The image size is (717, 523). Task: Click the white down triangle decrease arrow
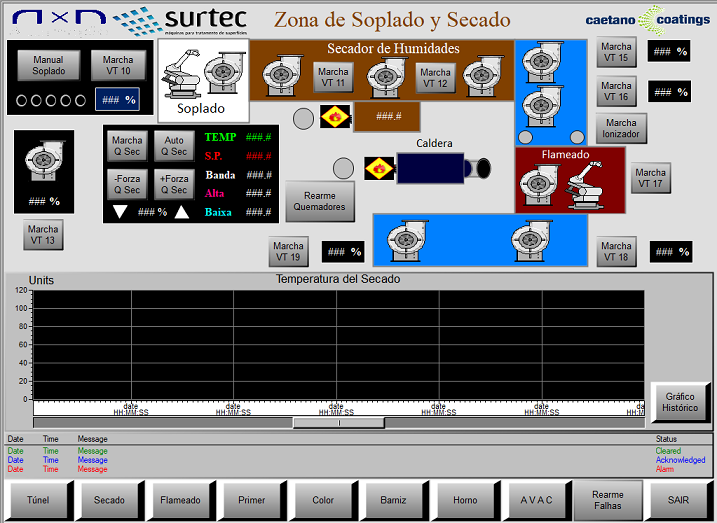coord(120,212)
